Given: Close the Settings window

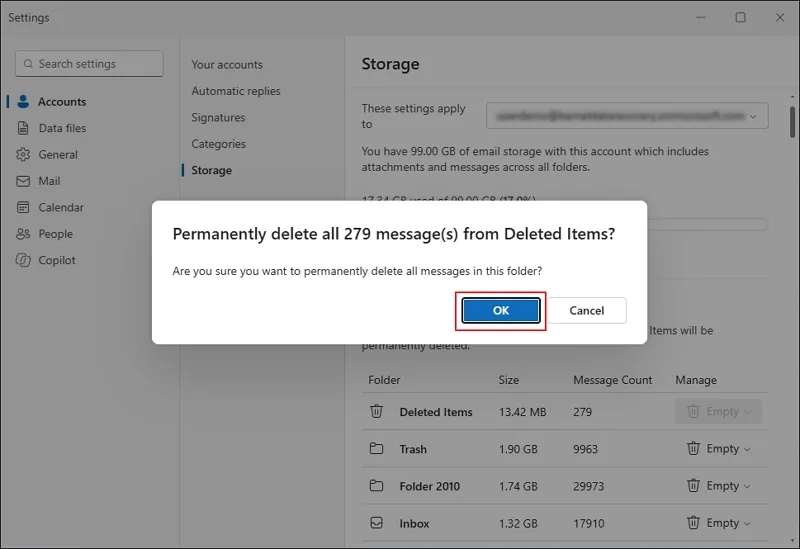Looking at the screenshot, I should coord(780,17).
